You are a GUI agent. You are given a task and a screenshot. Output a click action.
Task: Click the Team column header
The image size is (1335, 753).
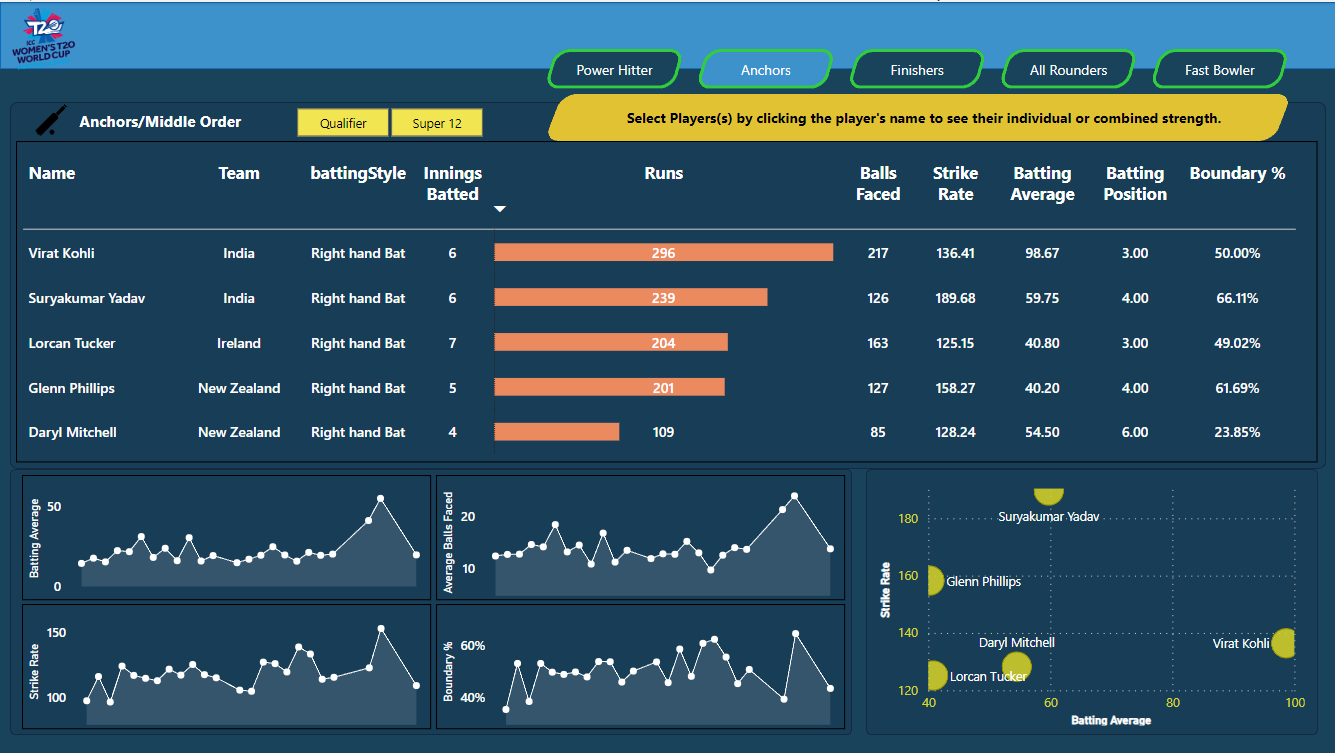tap(239, 173)
